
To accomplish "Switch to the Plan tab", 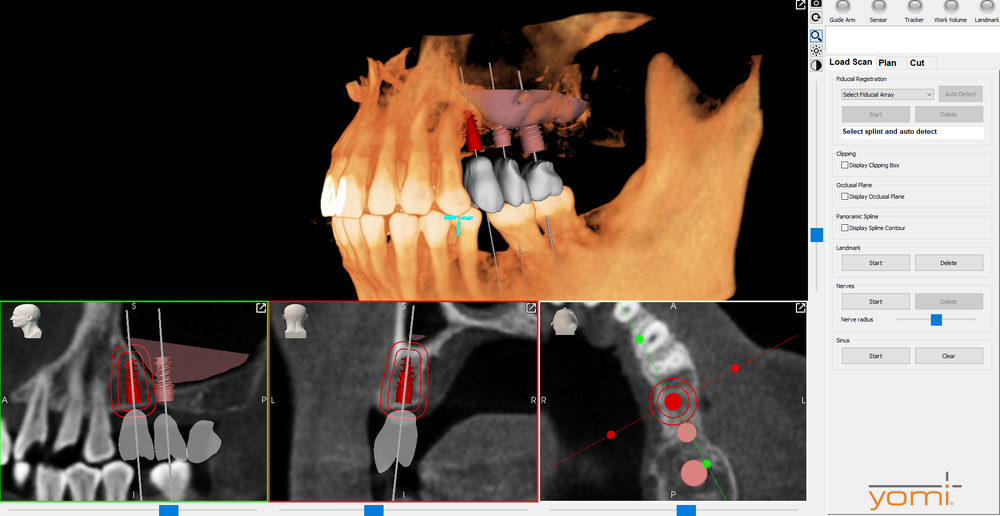I will click(887, 63).
